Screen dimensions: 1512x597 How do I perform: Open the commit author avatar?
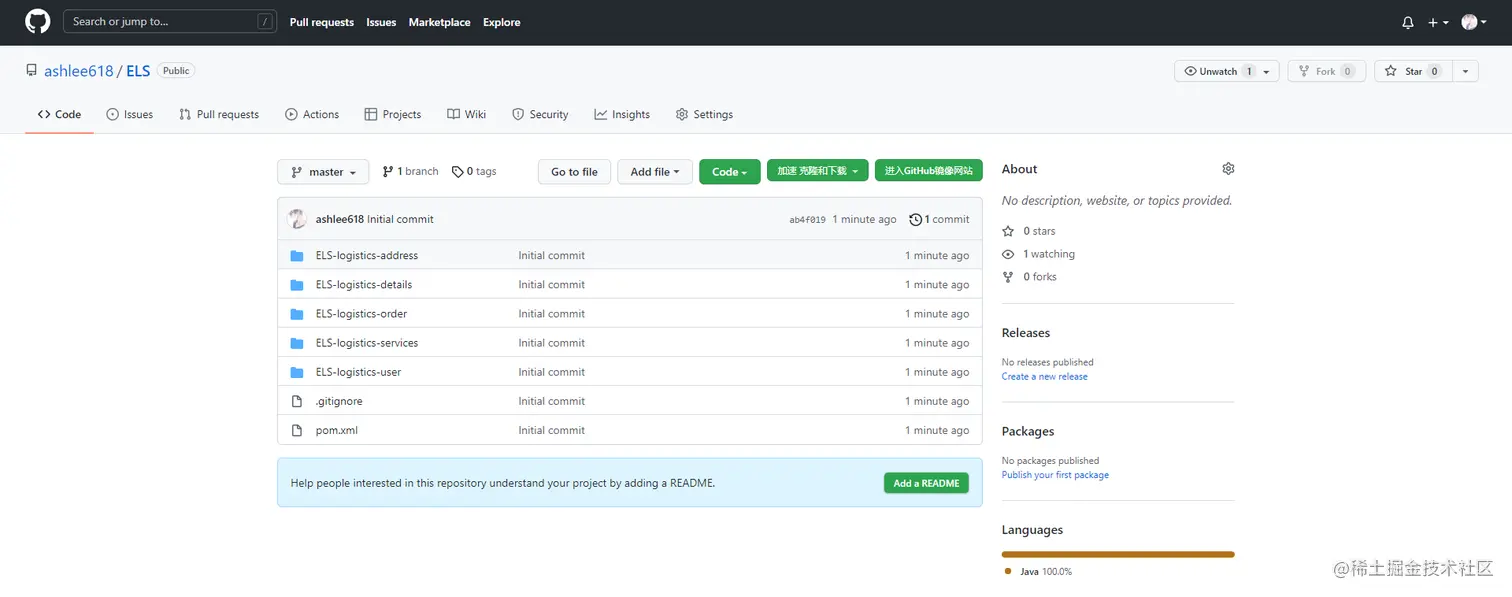coord(297,219)
